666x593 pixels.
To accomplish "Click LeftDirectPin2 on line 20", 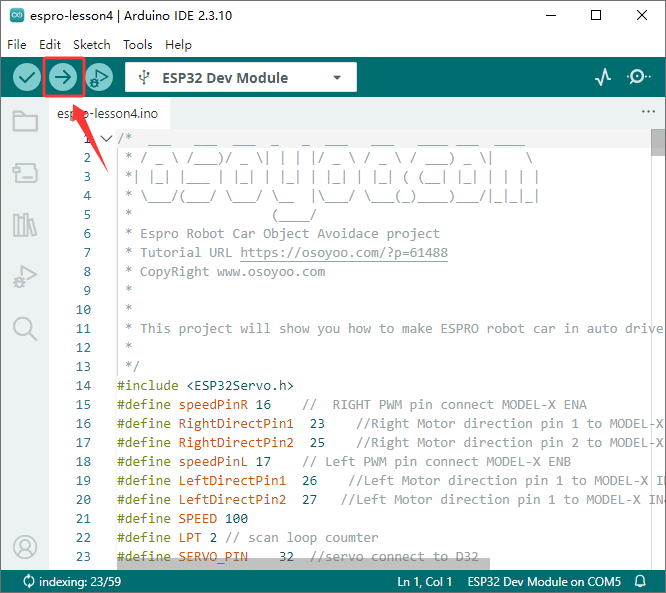I will click(x=232, y=500).
